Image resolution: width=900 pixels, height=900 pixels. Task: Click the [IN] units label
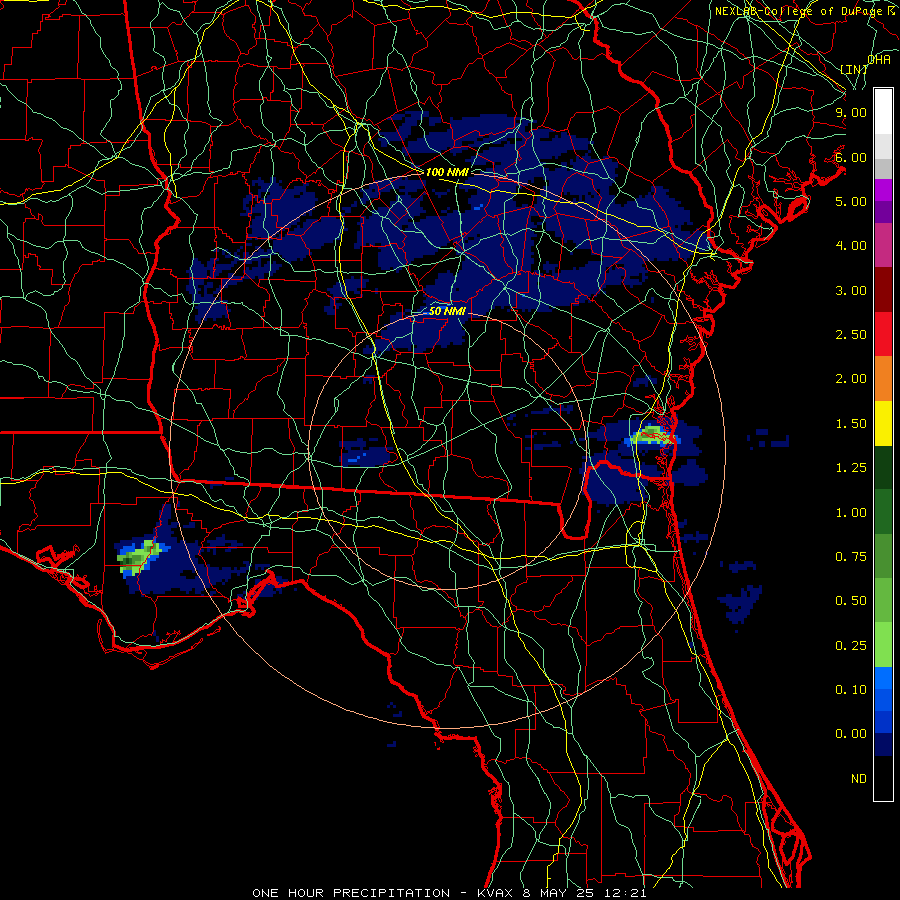tap(854, 69)
